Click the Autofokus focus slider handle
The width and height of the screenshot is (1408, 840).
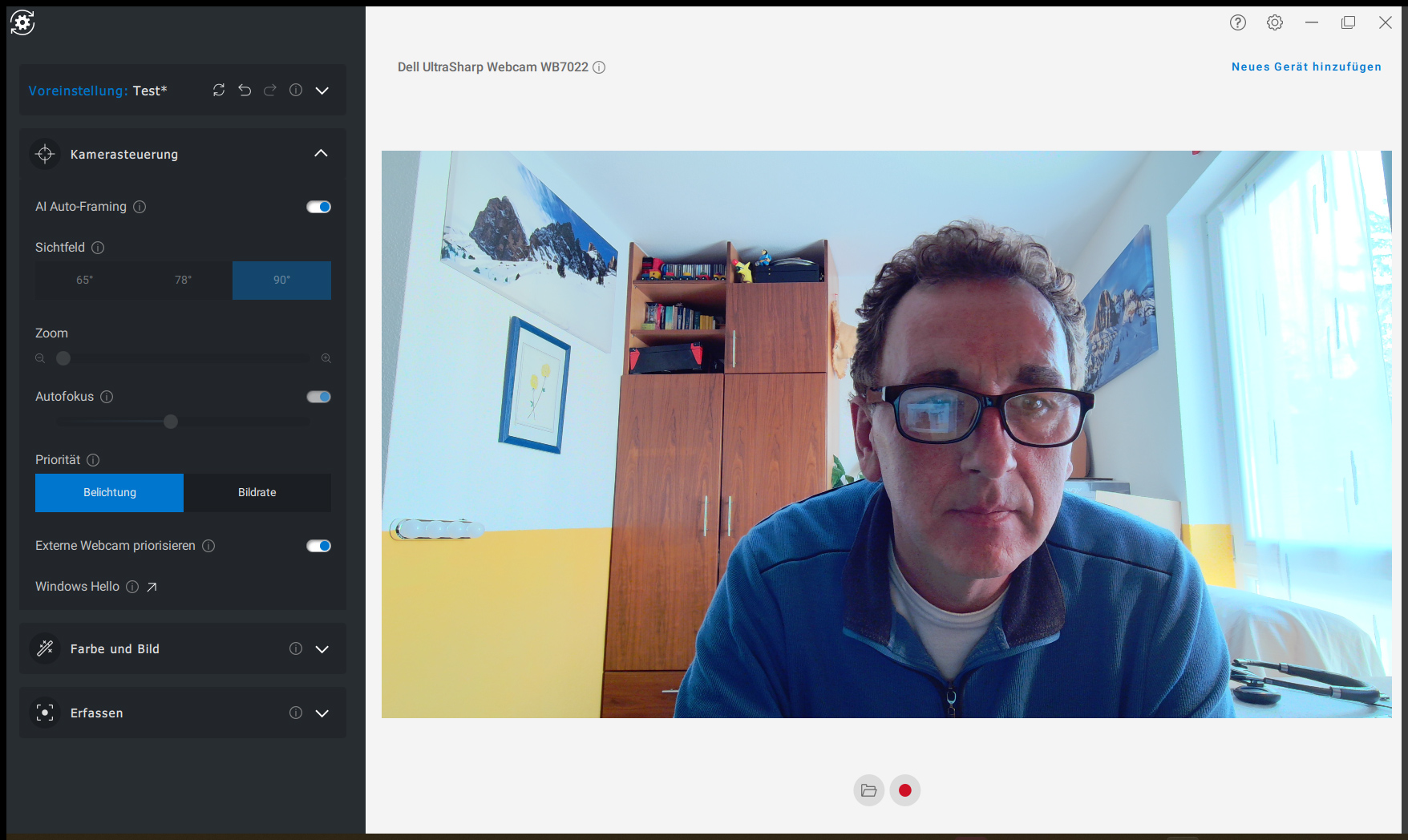coord(171,422)
